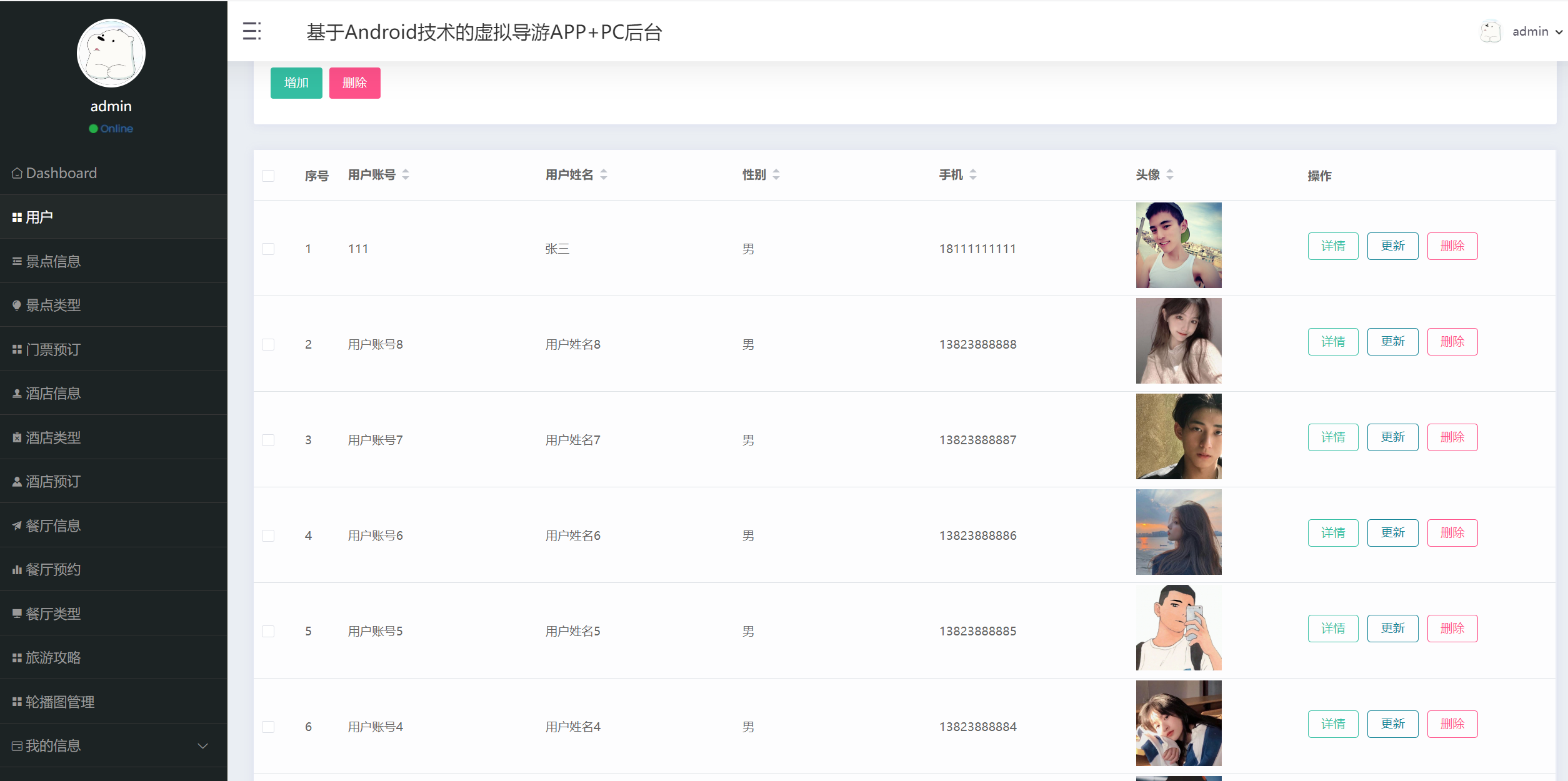This screenshot has width=1568, height=781.
Task: Check the row checkbox for user 张三
Action: 269,248
